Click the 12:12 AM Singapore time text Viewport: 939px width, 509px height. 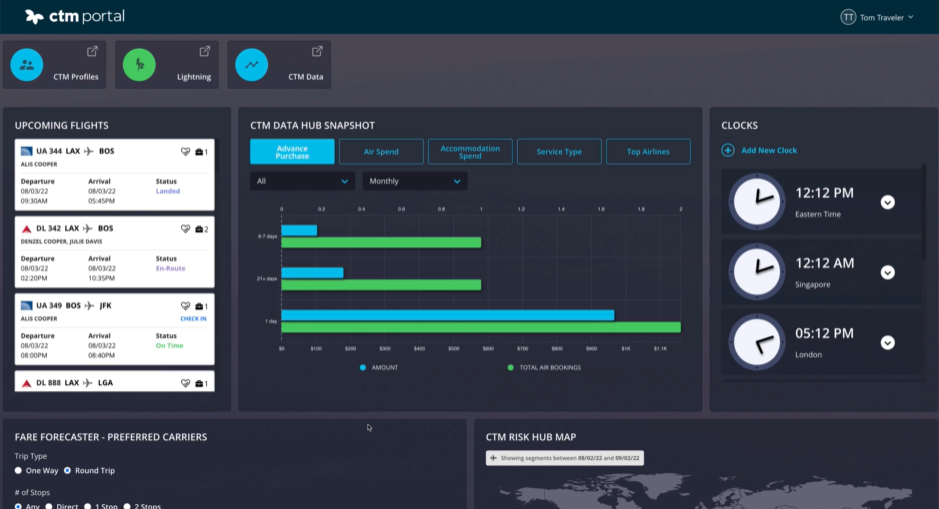click(x=825, y=263)
